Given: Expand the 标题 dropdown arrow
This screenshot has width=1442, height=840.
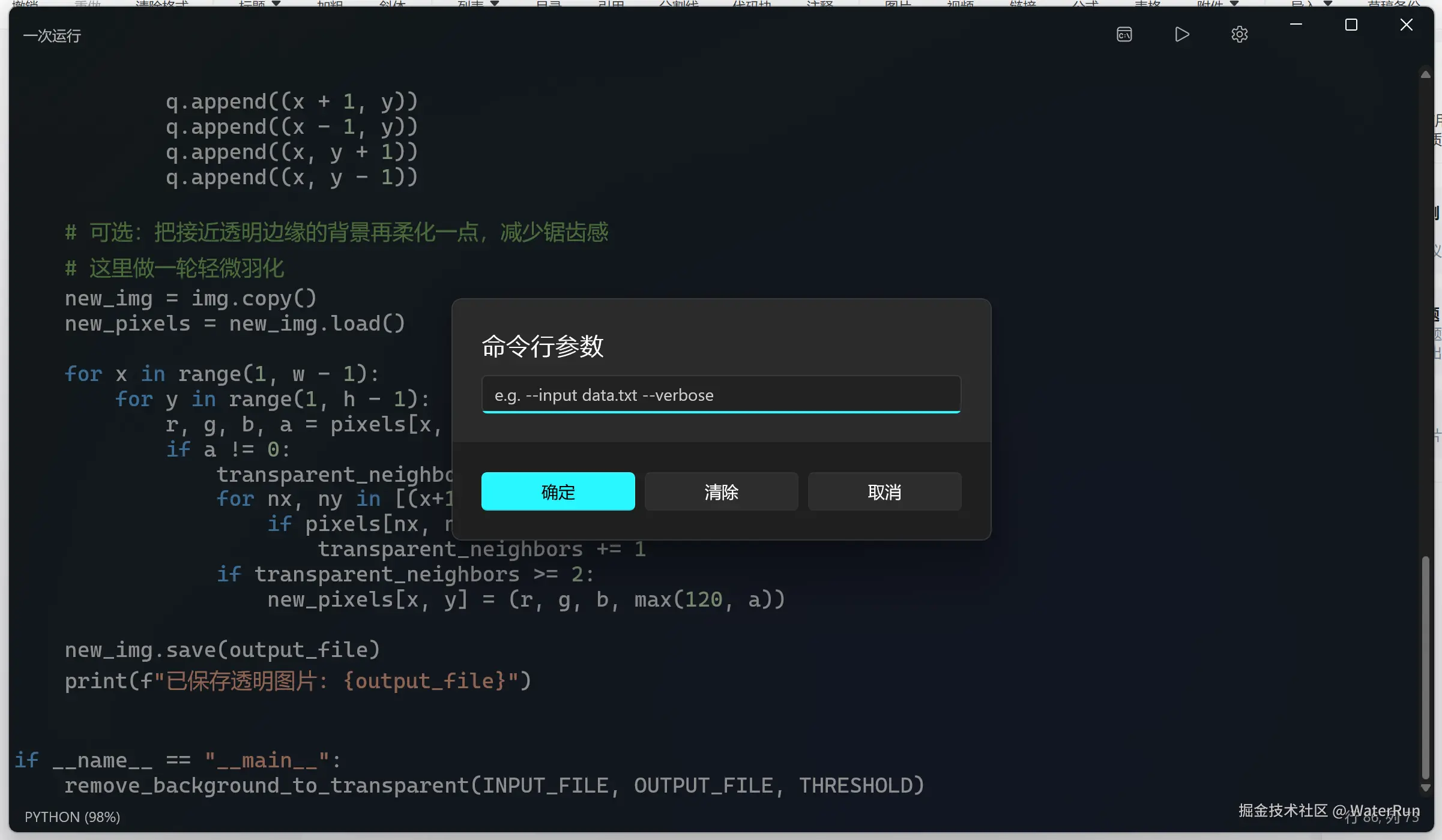Looking at the screenshot, I should point(276,3).
